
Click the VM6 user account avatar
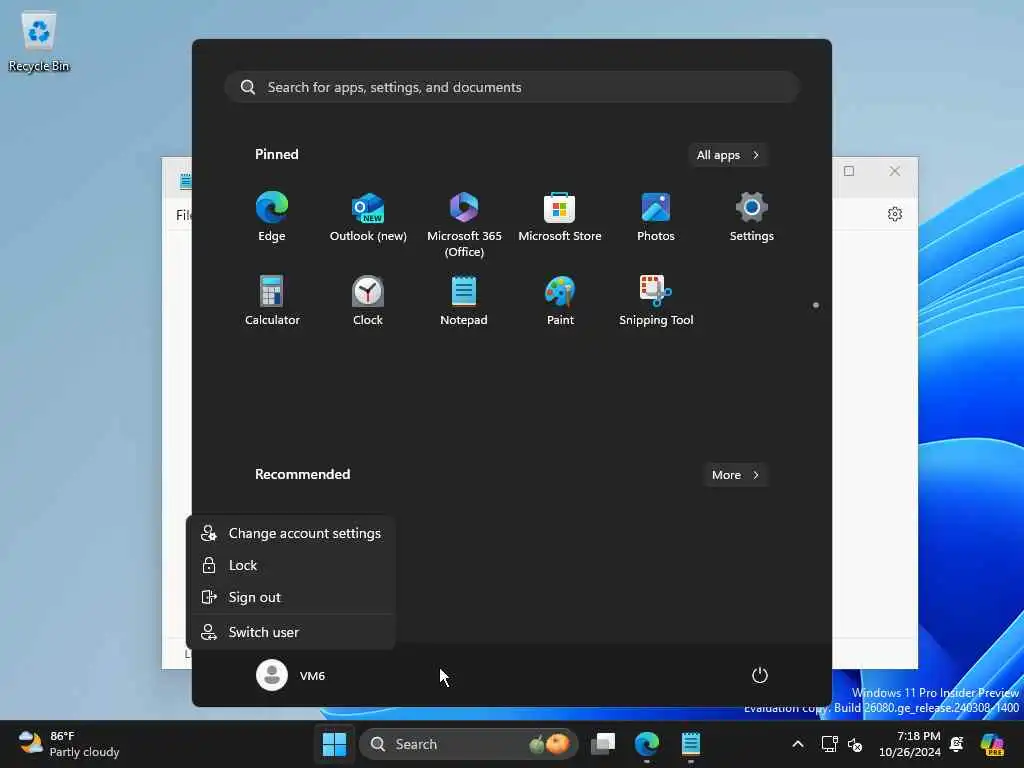click(x=272, y=675)
